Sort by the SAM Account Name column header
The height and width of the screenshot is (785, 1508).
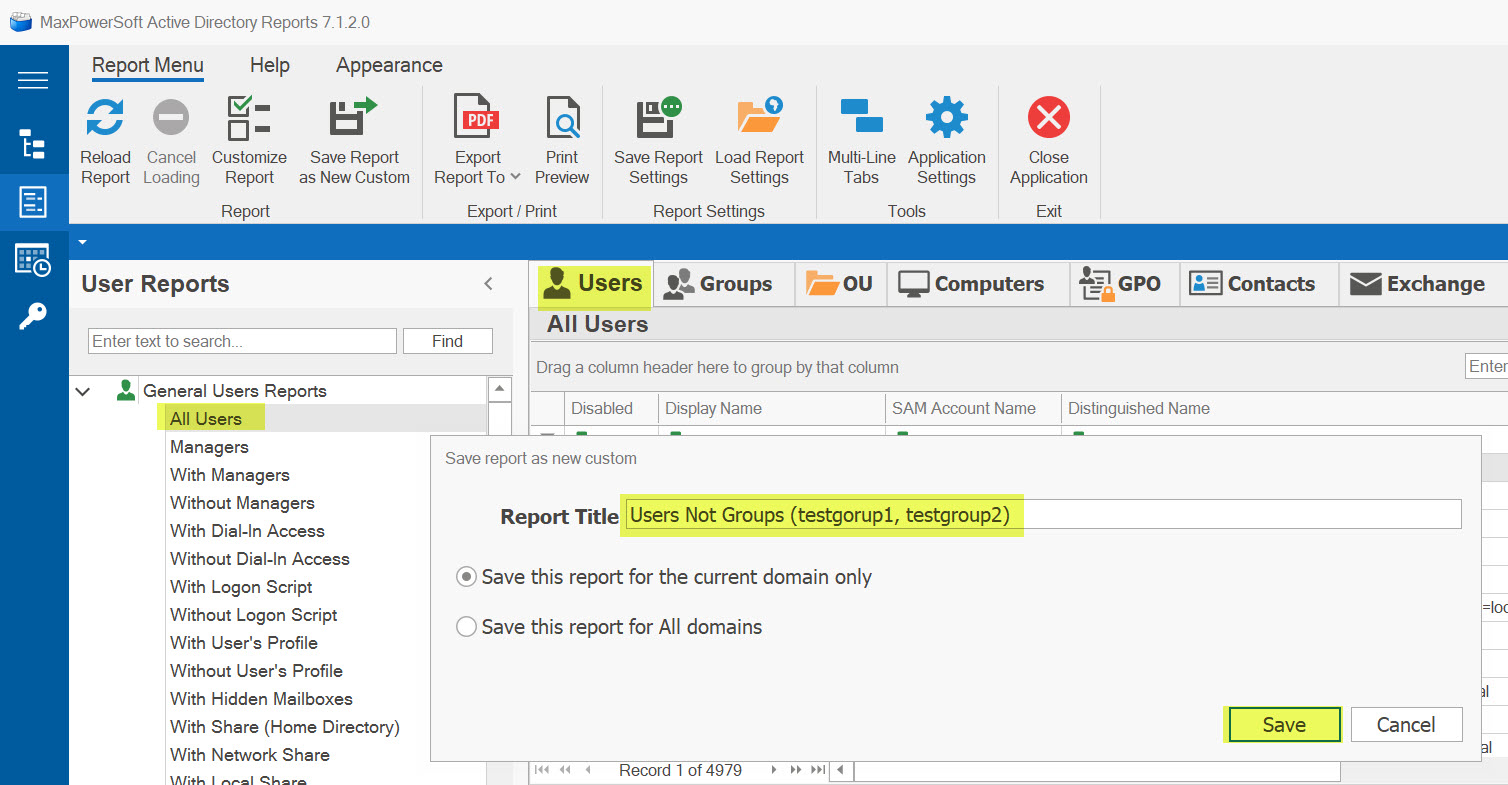(973, 408)
